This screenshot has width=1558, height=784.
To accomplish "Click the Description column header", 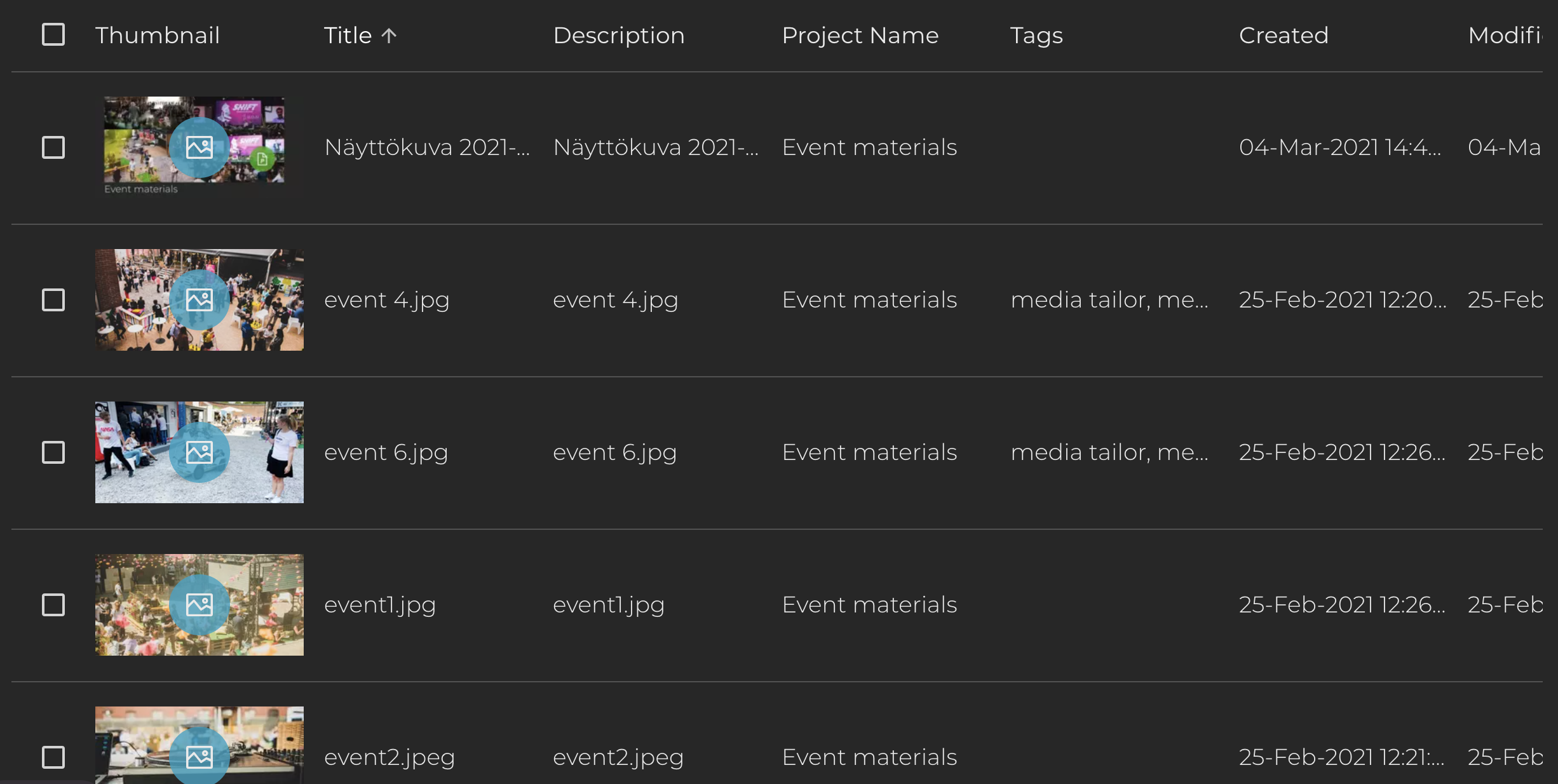I will click(x=618, y=36).
